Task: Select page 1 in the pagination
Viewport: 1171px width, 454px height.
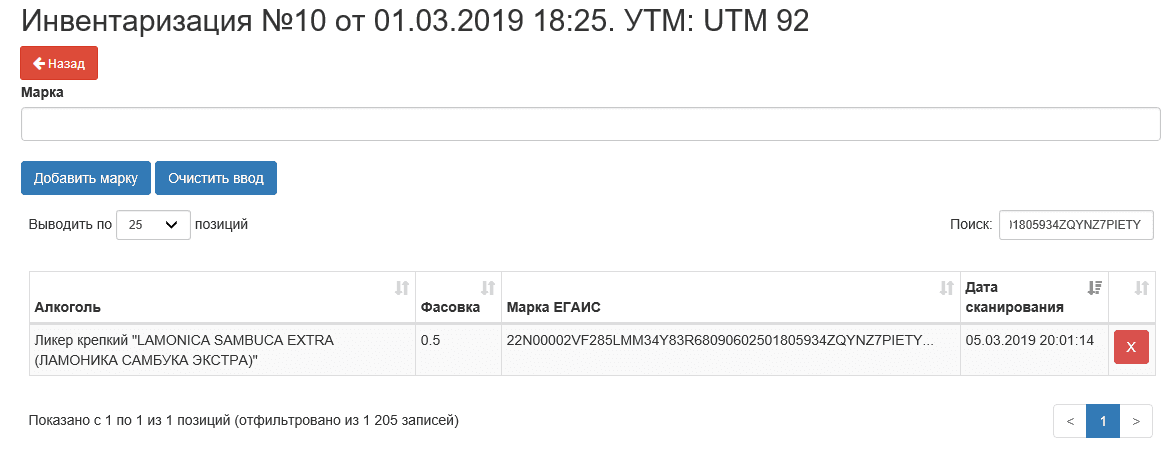Action: coord(1103,421)
